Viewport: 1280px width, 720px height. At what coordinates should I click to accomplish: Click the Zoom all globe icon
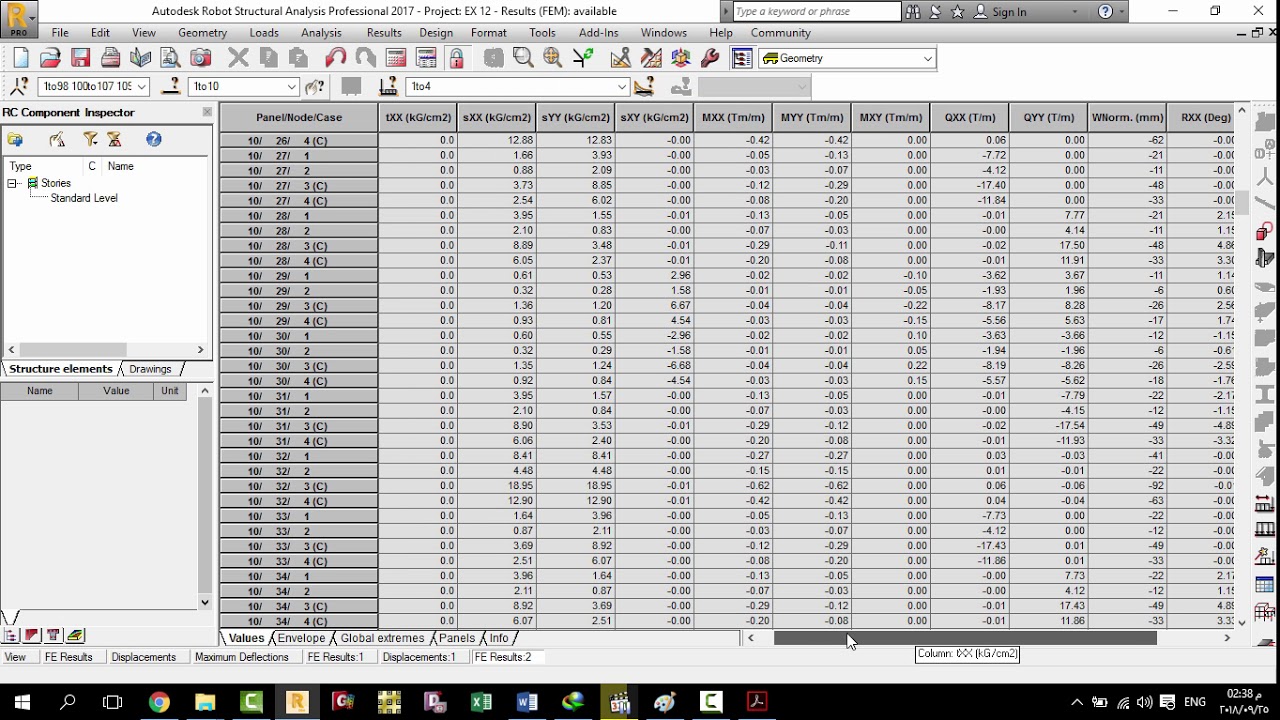tap(552, 58)
